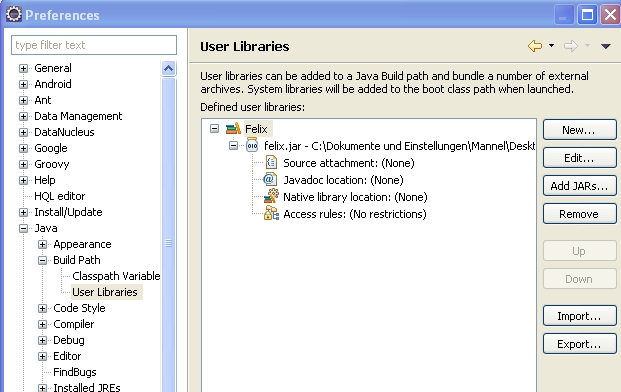Select the Help tree item

click(45, 180)
